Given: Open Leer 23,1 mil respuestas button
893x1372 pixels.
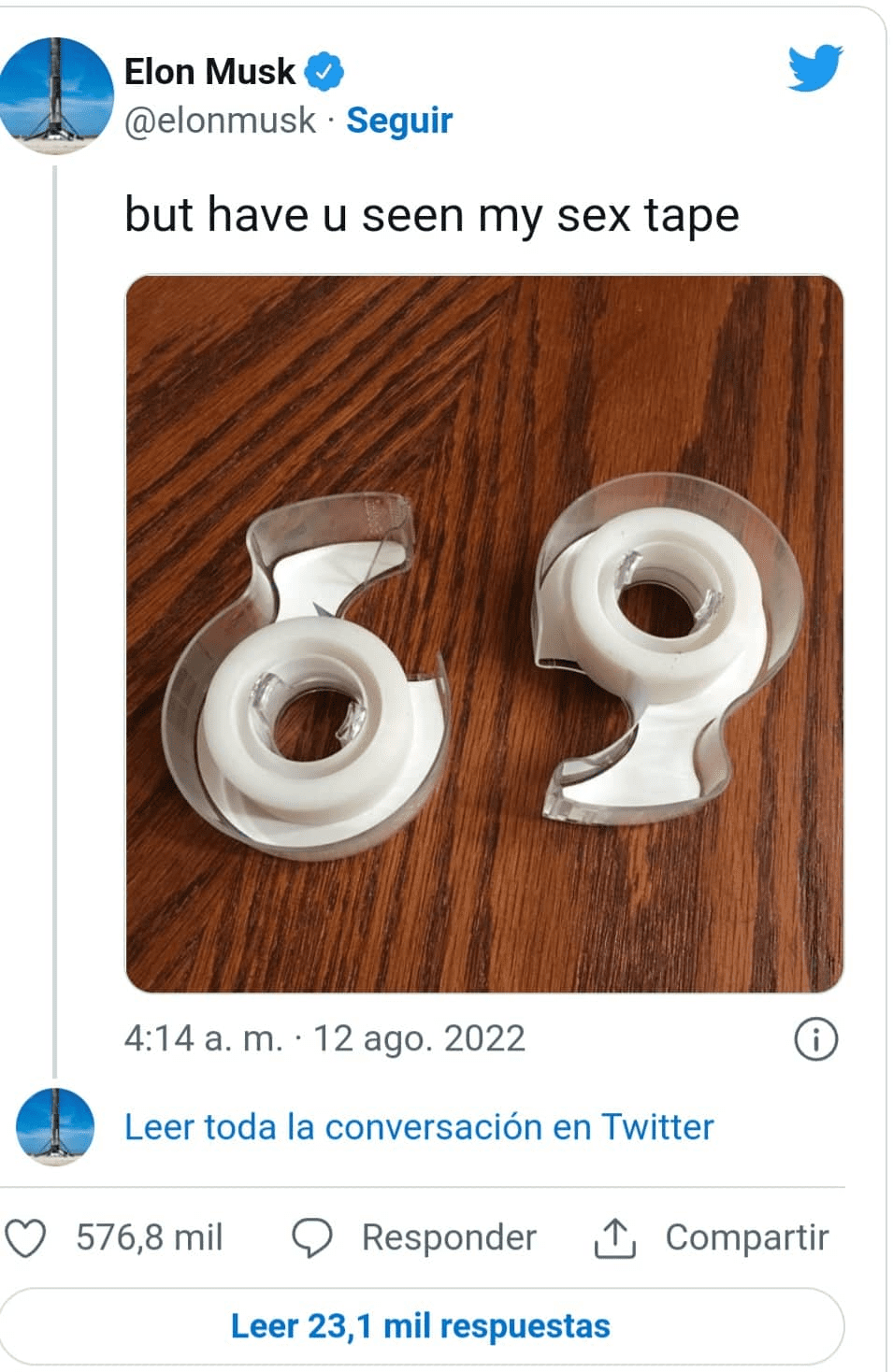Looking at the screenshot, I should pos(421,1325).
